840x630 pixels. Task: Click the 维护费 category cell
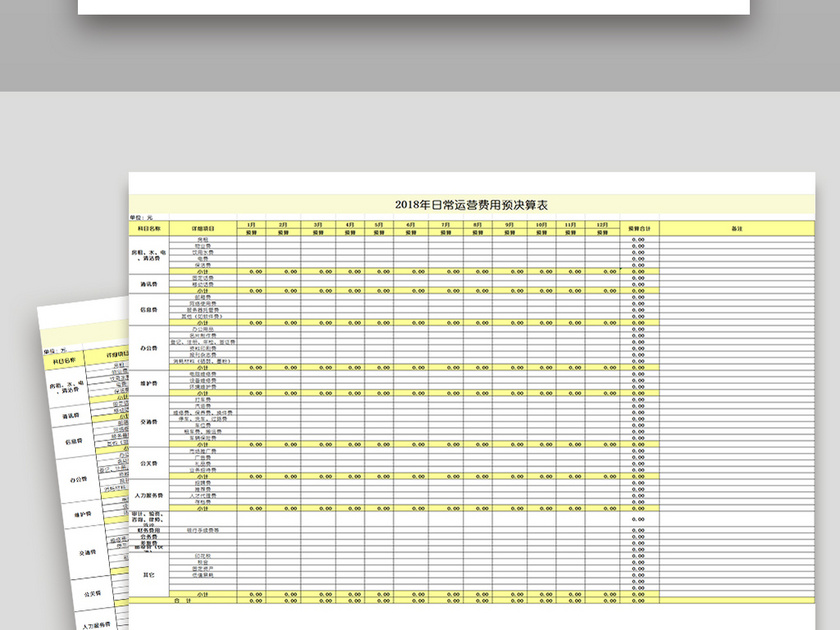pyautogui.click(x=150, y=383)
